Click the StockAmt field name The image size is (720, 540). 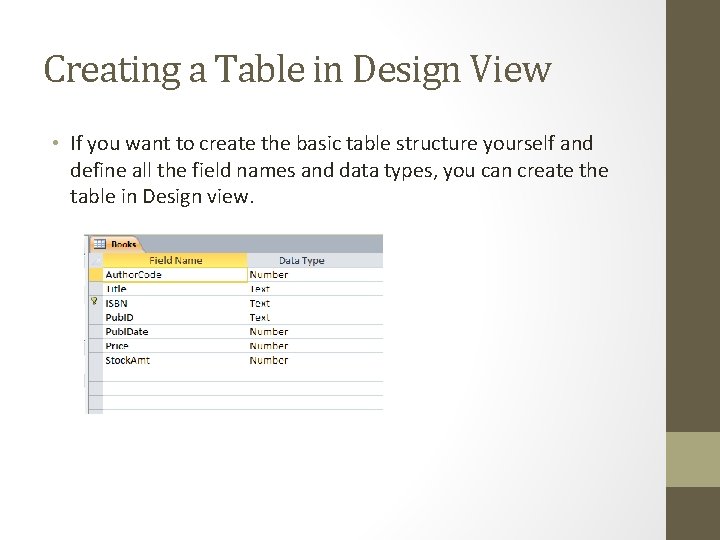(128, 360)
